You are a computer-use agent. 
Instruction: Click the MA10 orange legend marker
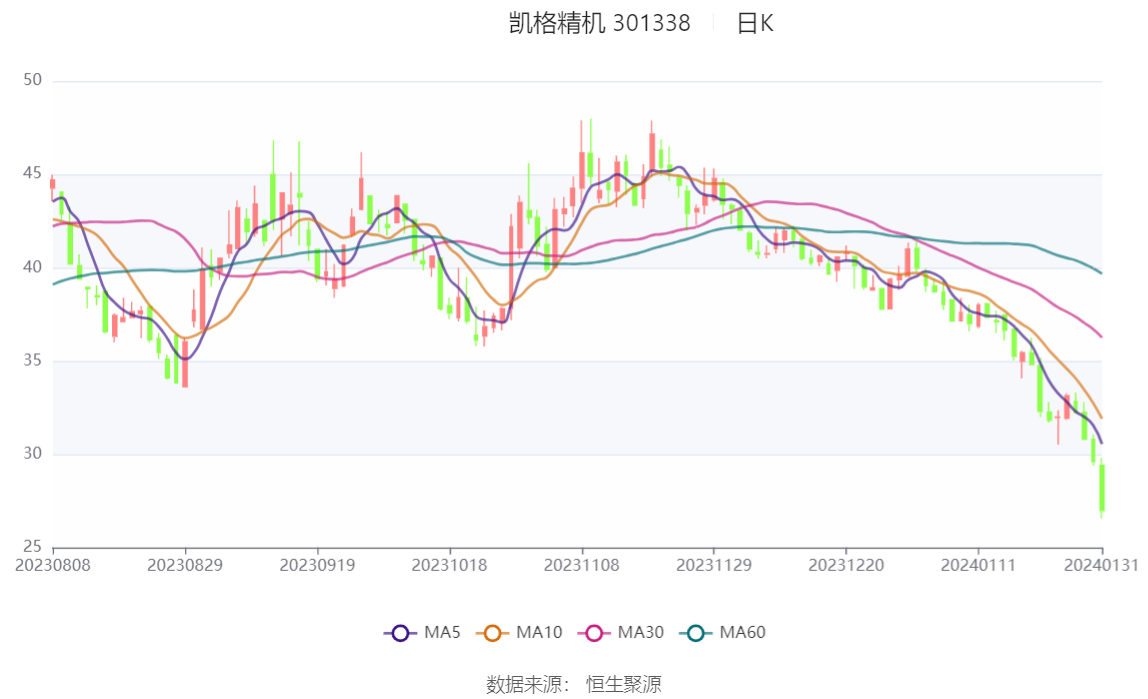click(492, 633)
